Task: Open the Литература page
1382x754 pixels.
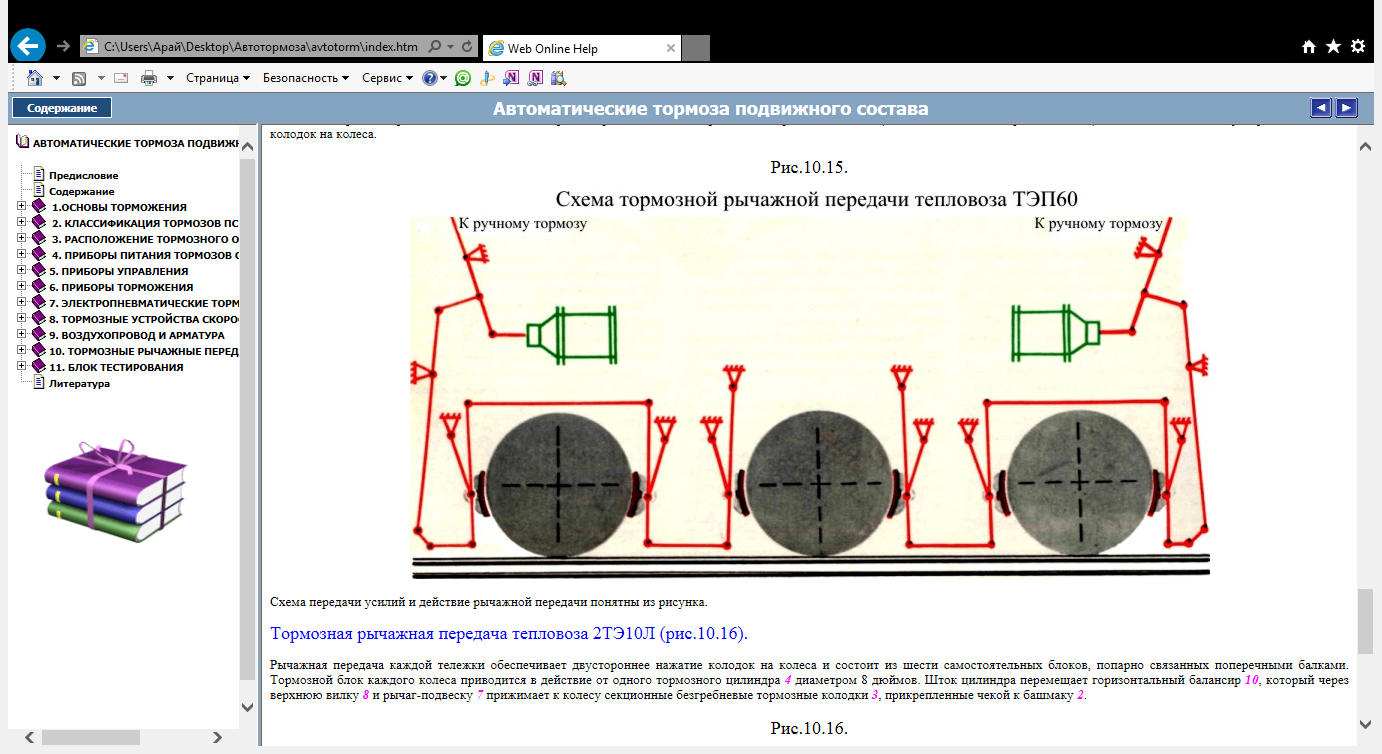Action: pos(79,383)
